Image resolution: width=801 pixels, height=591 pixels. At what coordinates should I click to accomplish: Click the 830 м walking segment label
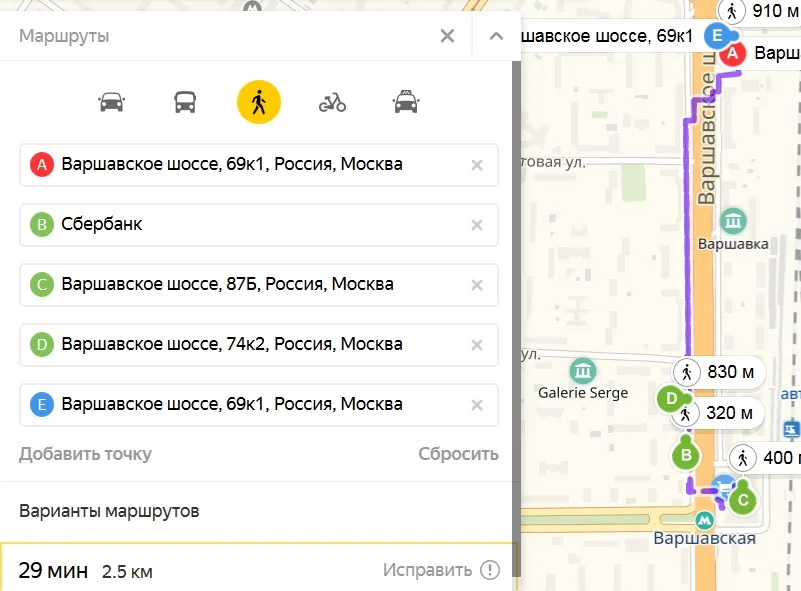720,372
